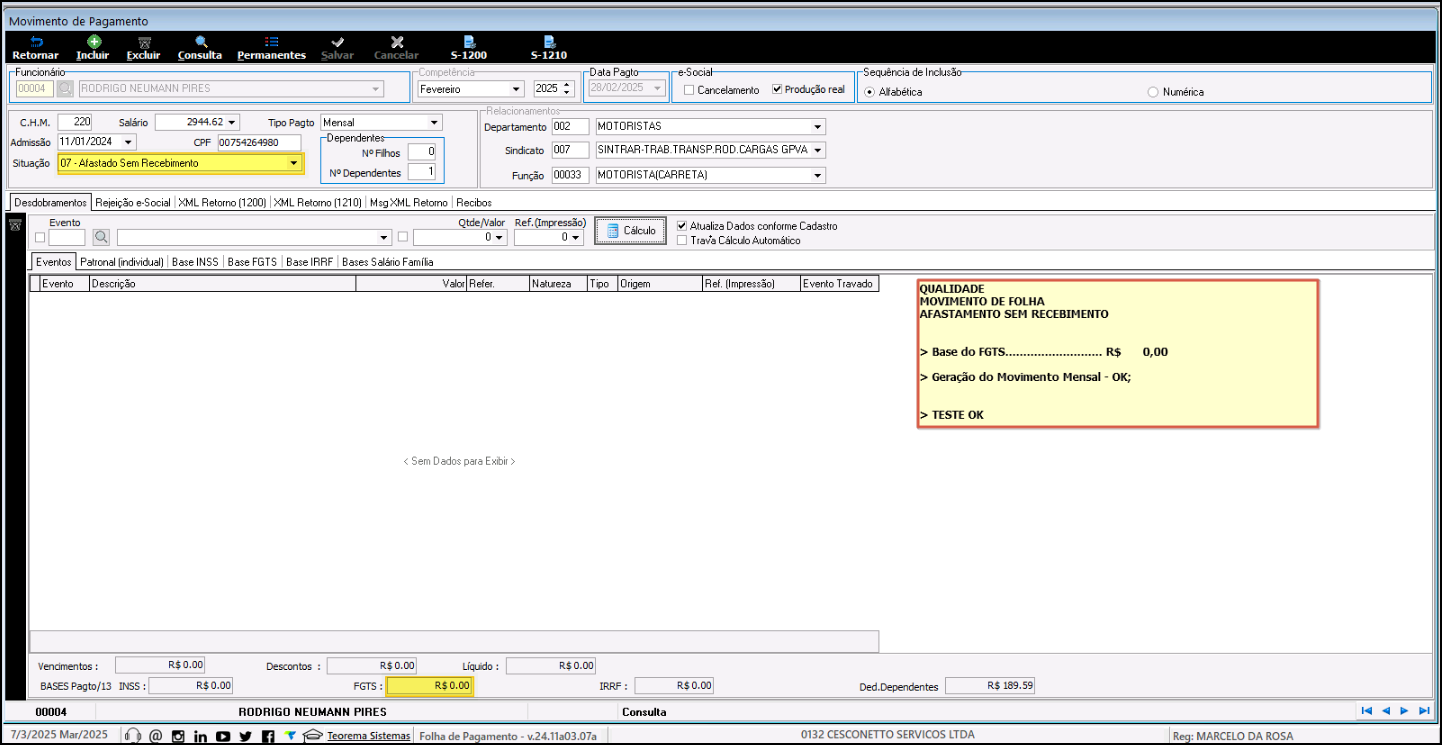Image resolution: width=1442 pixels, height=745 pixels.
Task: Go to the previous record
Action: (1386, 711)
